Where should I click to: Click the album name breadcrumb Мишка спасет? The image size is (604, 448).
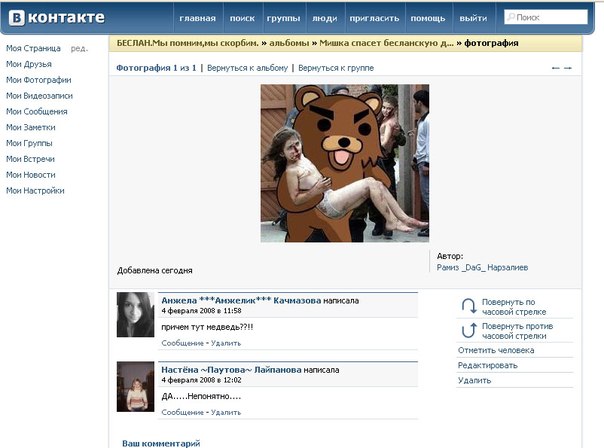386,43
